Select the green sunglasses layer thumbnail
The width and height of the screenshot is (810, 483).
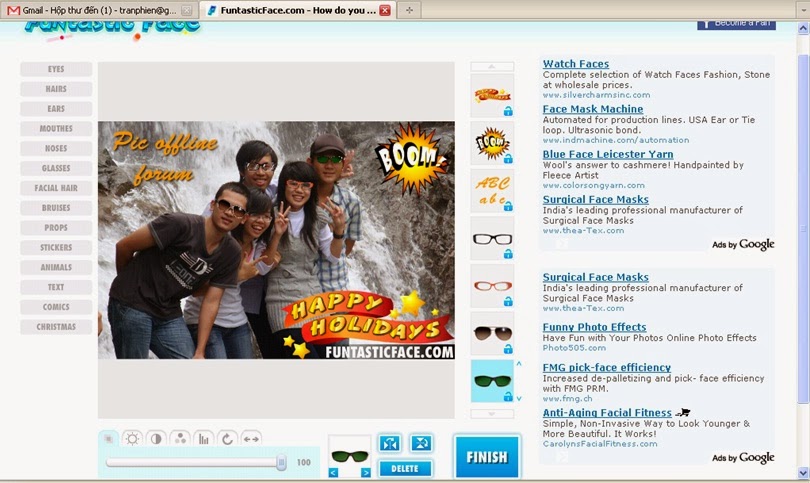492,381
